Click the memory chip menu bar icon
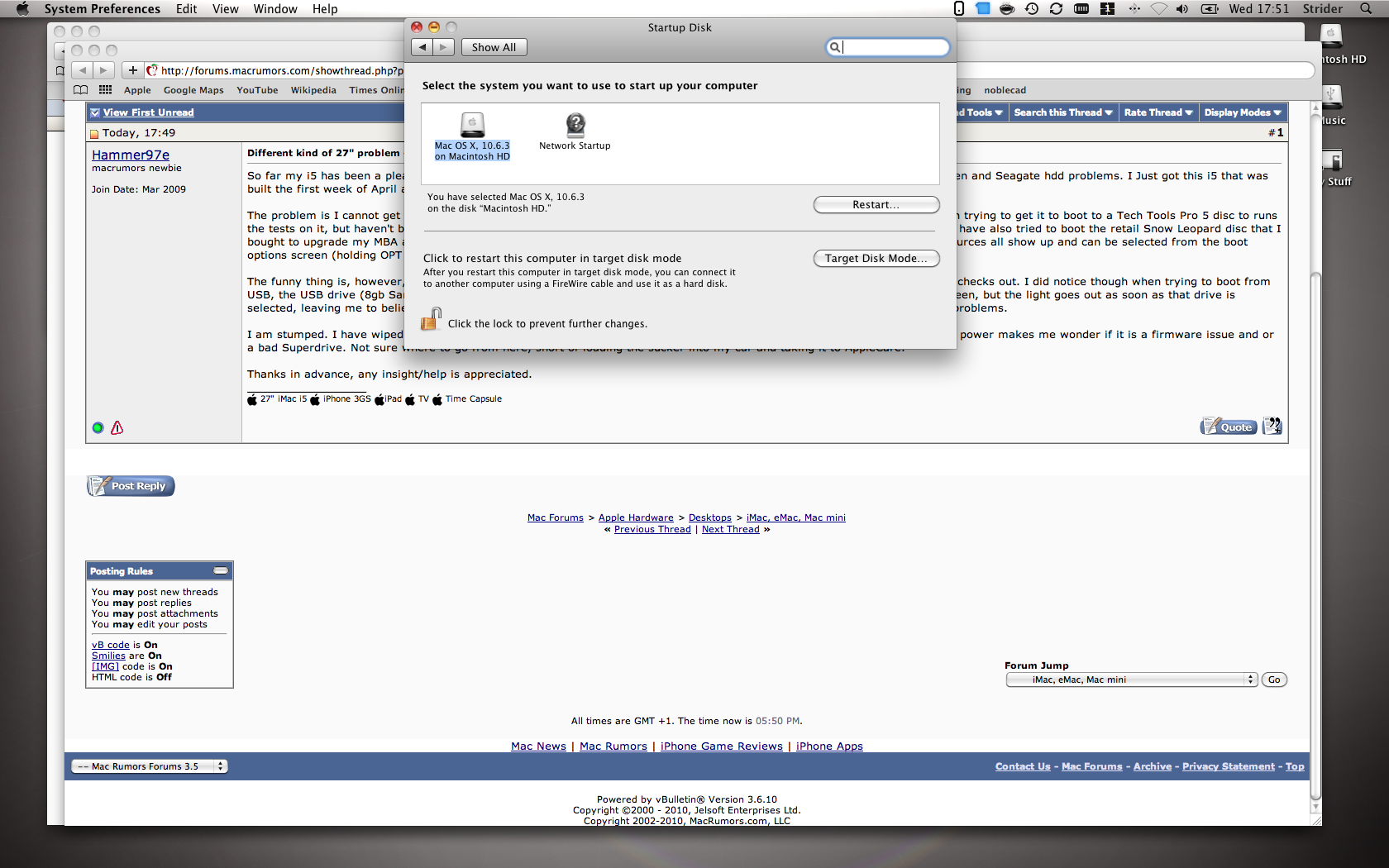 1081,9
